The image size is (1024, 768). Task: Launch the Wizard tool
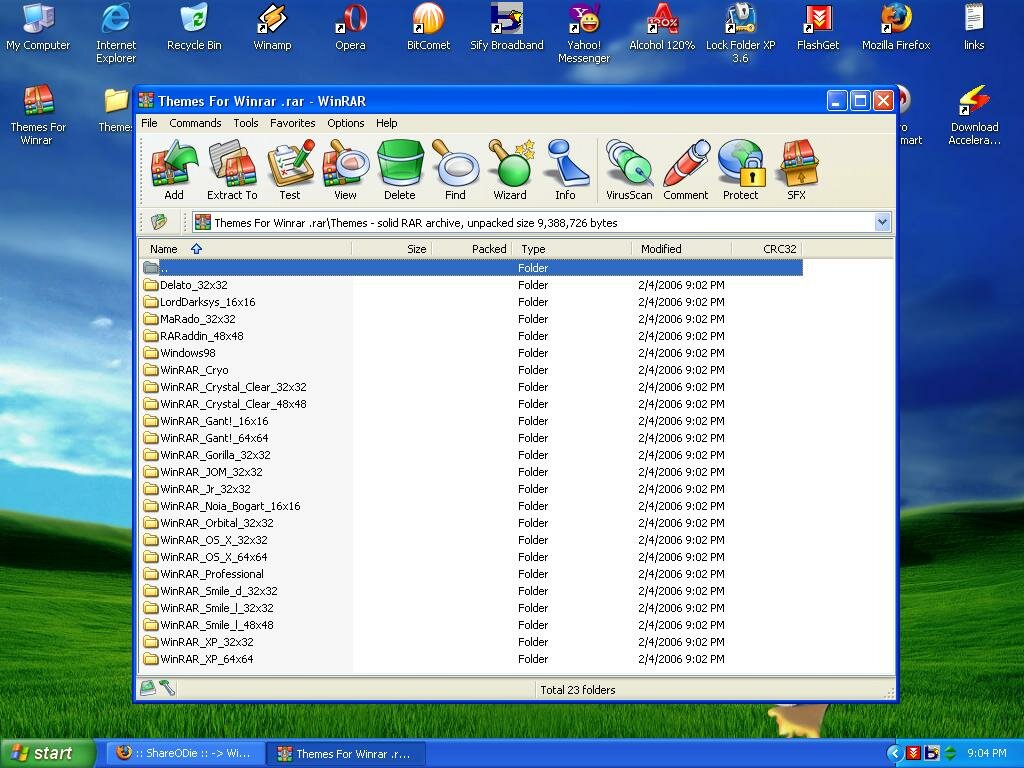click(x=510, y=169)
